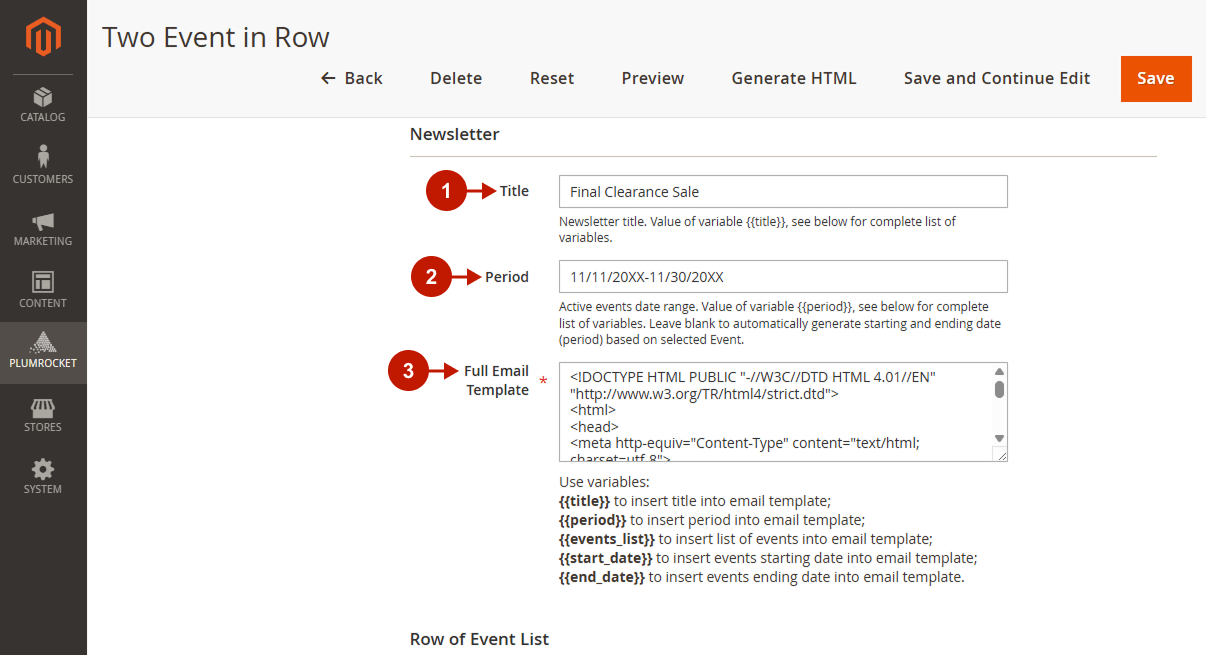Click the {{end_date}} variable text
Viewport: 1206px width, 655px height.
[602, 577]
